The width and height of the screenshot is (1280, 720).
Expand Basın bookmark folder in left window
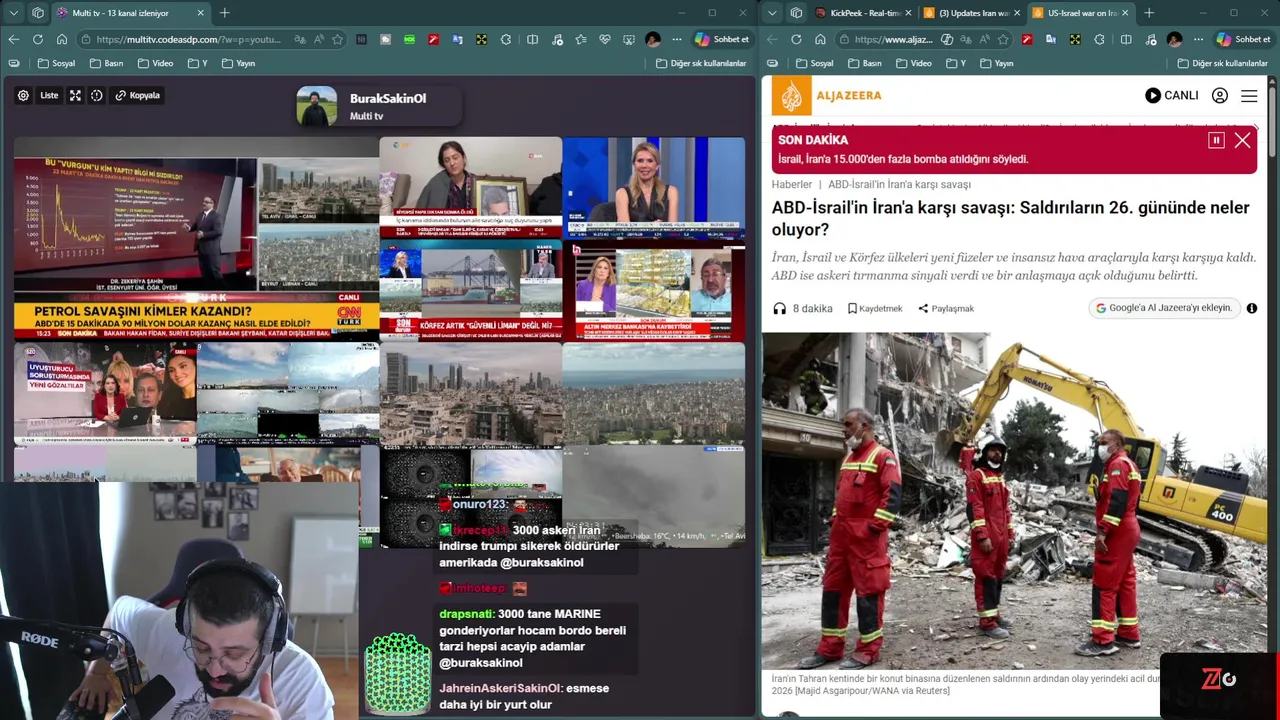pyautogui.click(x=106, y=63)
